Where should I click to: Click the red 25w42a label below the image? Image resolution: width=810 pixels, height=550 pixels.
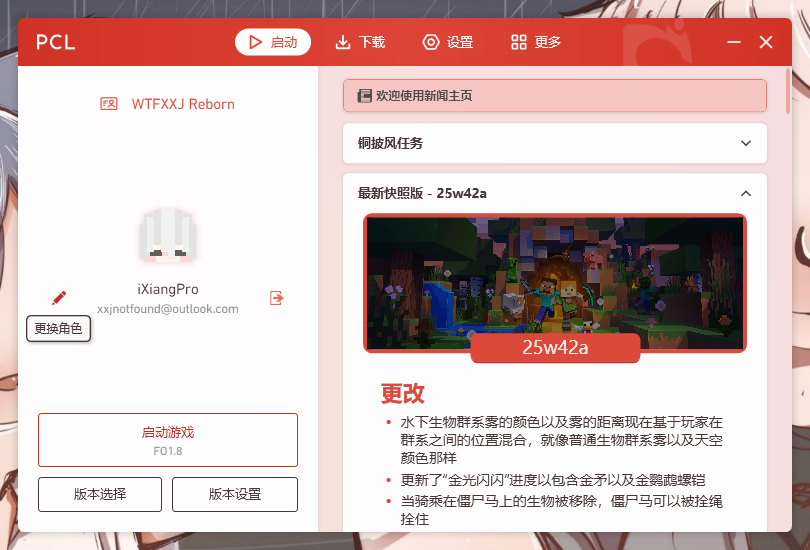click(554, 348)
